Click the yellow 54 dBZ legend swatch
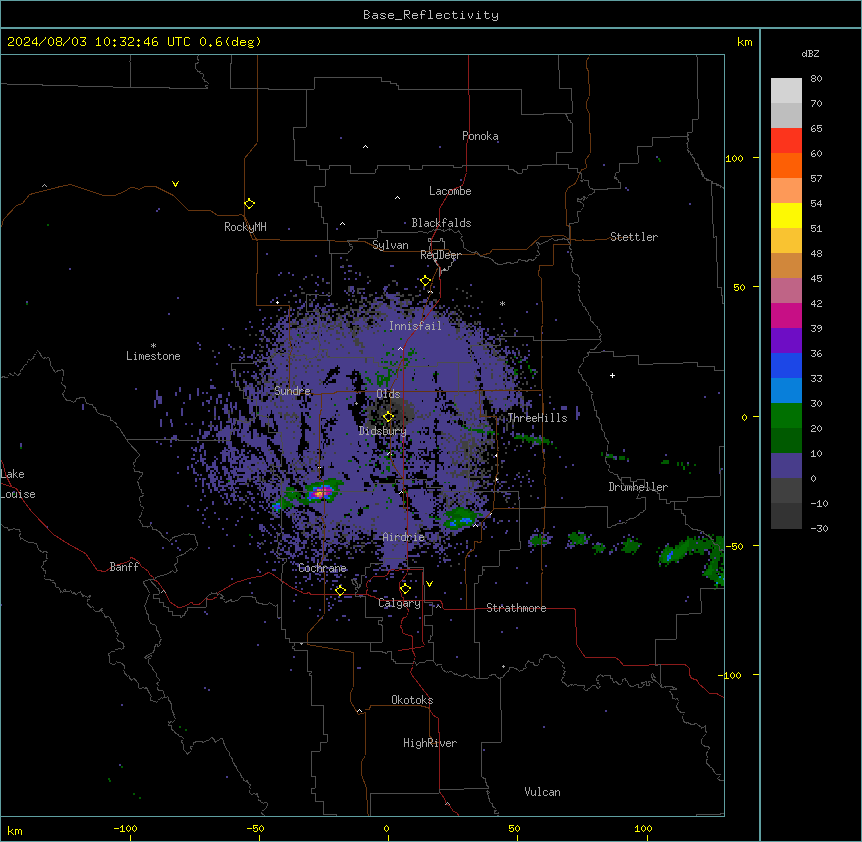 click(x=786, y=215)
